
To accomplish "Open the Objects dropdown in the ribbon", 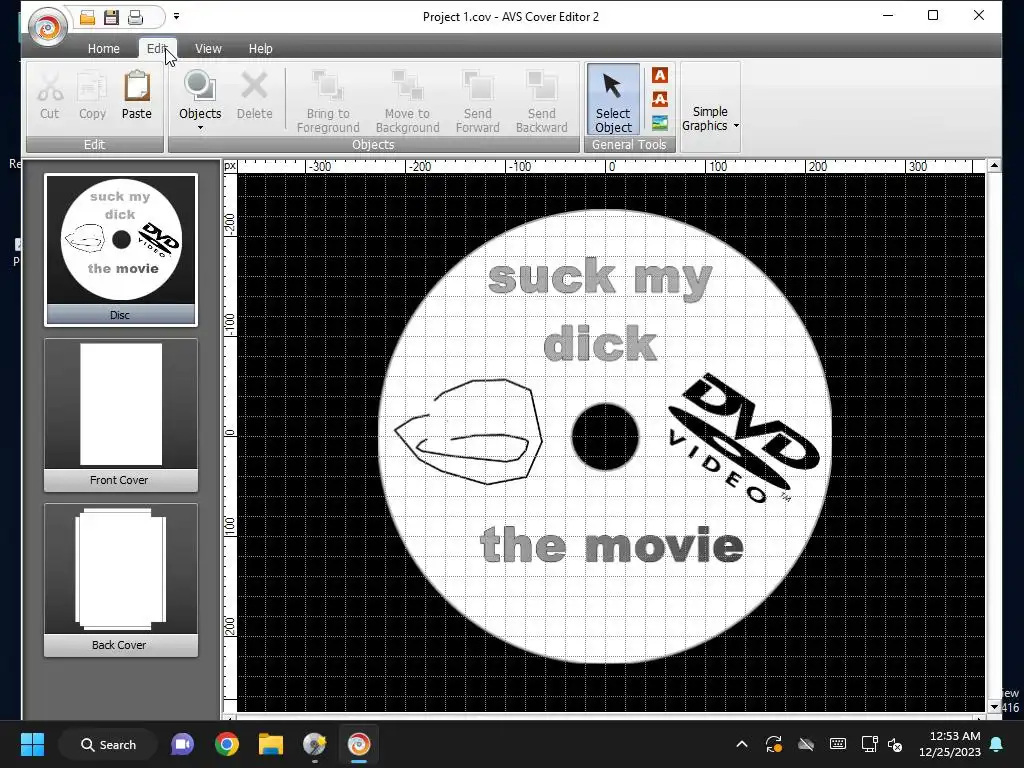I will tap(200, 101).
